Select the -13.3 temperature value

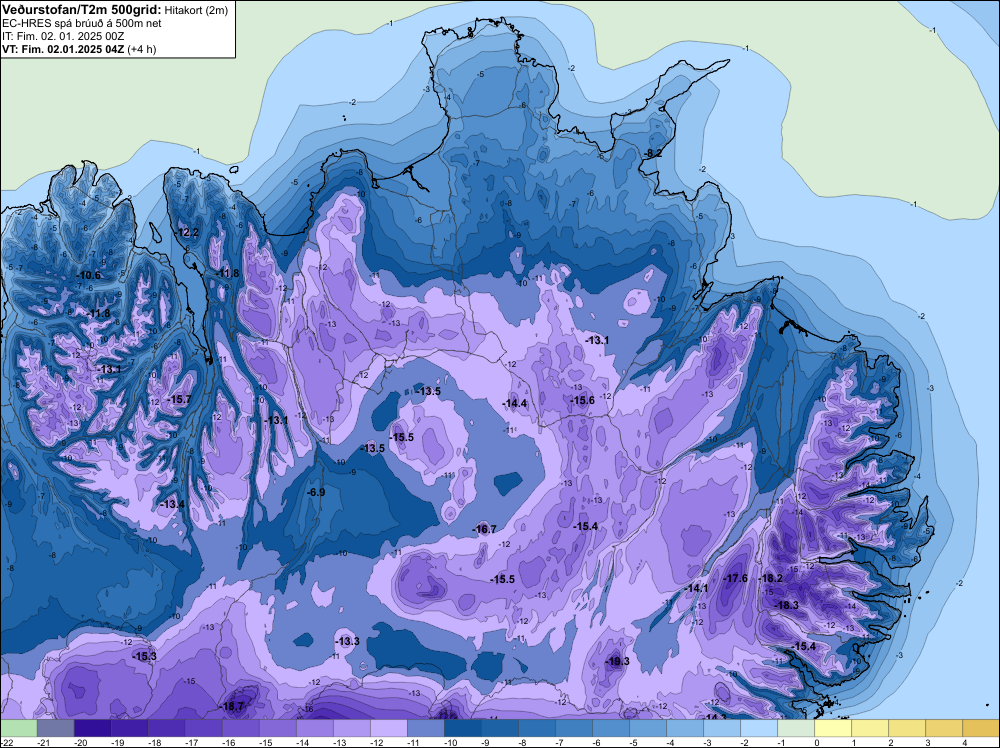point(347,642)
